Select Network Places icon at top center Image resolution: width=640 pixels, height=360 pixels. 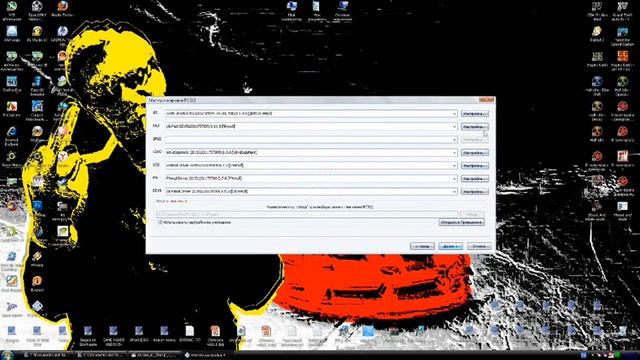tap(342, 10)
